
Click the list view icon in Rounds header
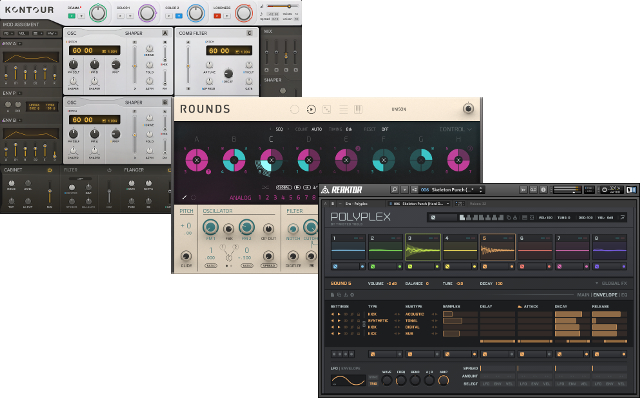(344, 109)
